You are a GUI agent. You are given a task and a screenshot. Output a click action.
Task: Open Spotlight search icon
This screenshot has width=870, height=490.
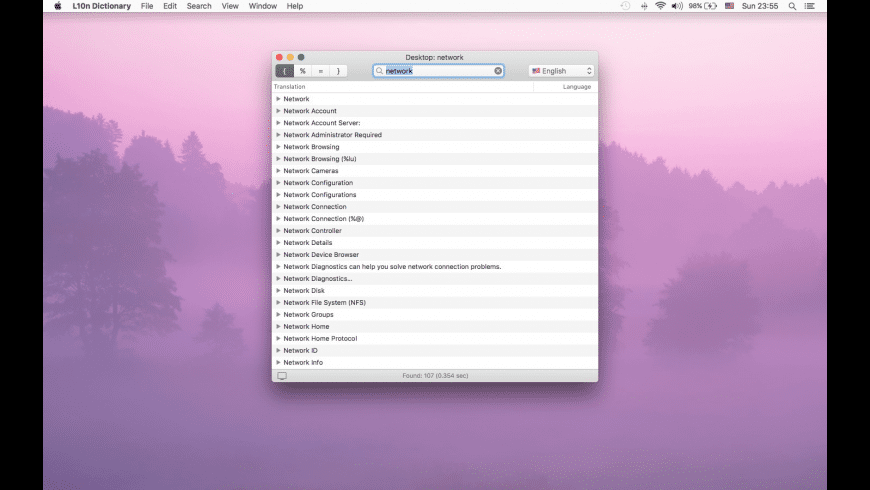coord(792,6)
